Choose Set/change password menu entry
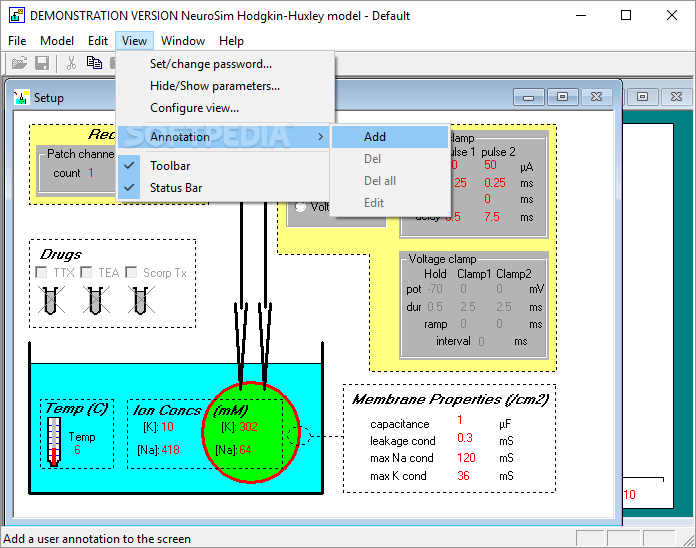 pos(224,64)
